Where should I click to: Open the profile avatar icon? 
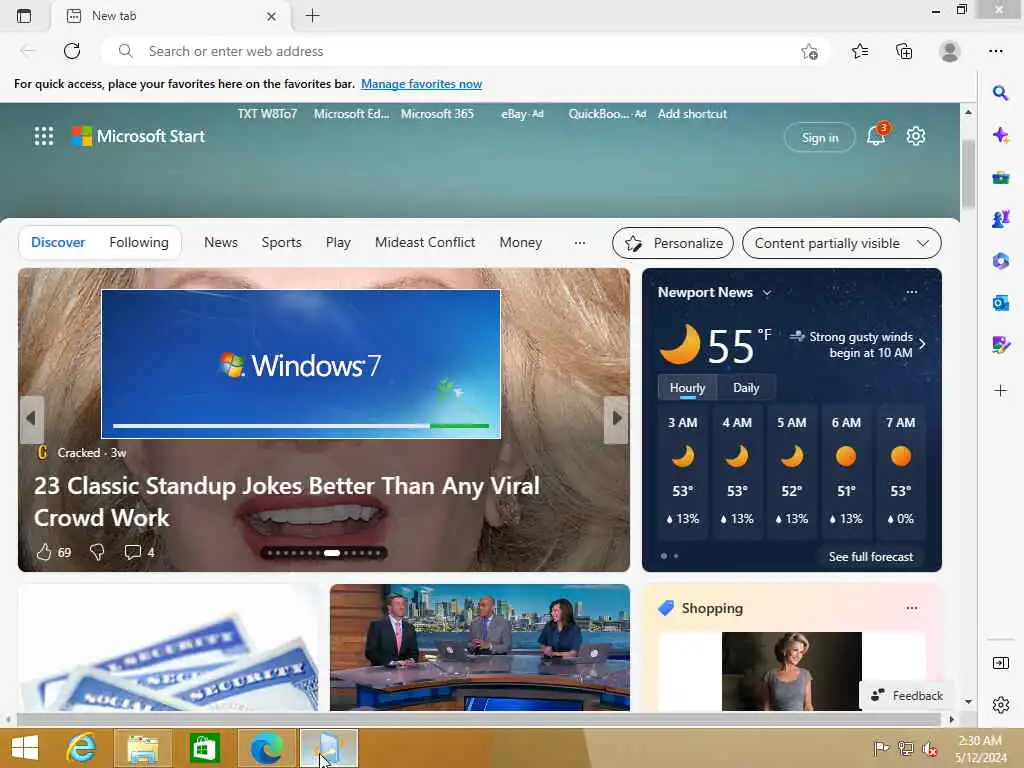click(x=950, y=51)
